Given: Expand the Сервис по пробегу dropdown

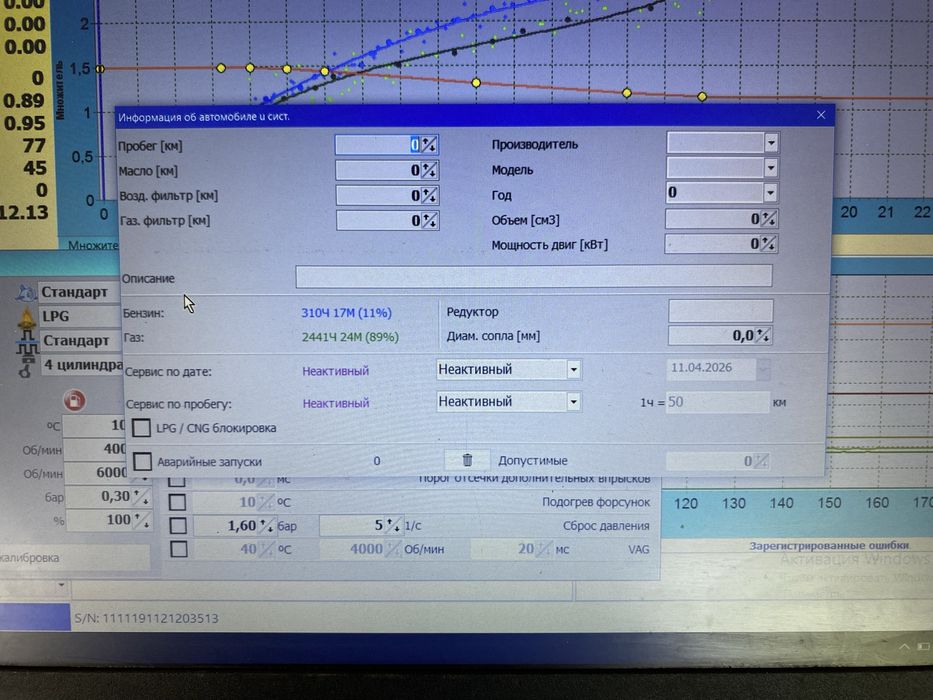Looking at the screenshot, I should 574,402.
